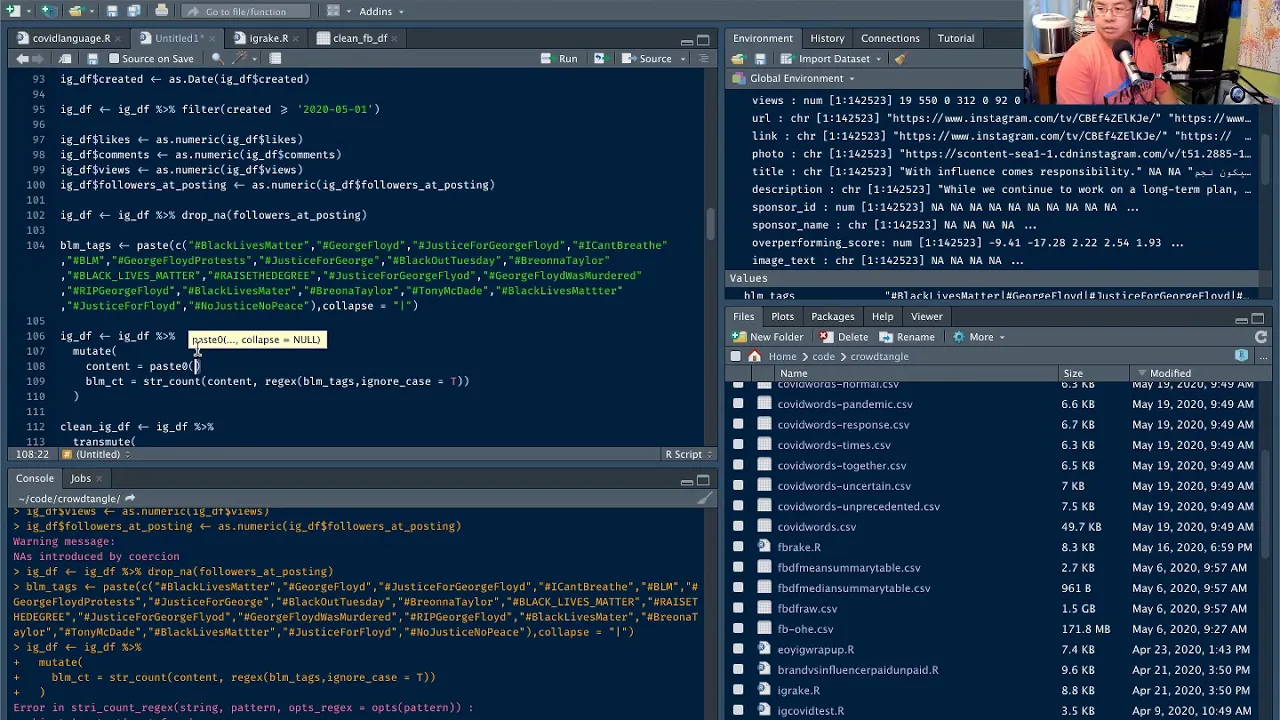Show the script in a new window
This screenshot has height=720, width=1280.
[x=65, y=59]
